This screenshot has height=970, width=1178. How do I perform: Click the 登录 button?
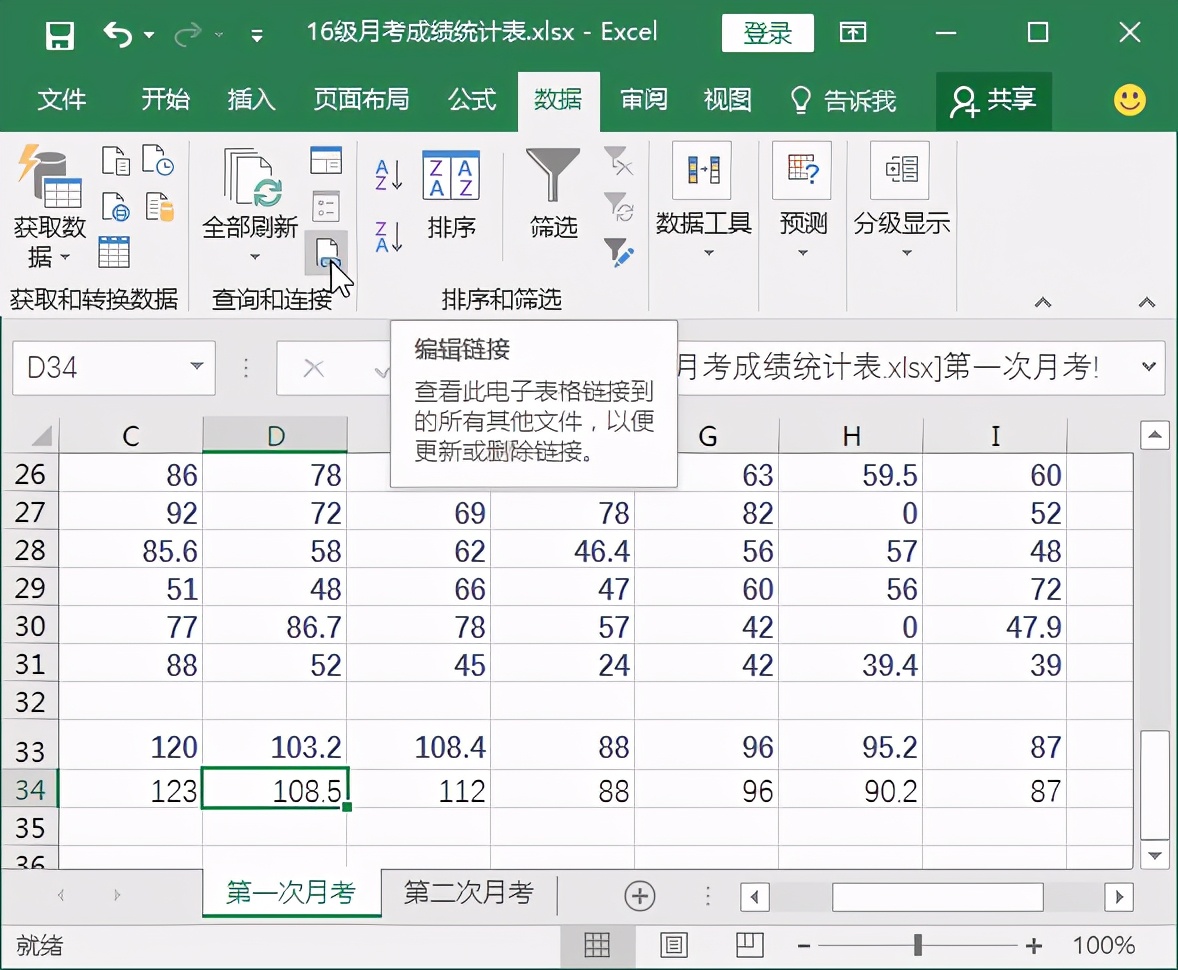[768, 33]
